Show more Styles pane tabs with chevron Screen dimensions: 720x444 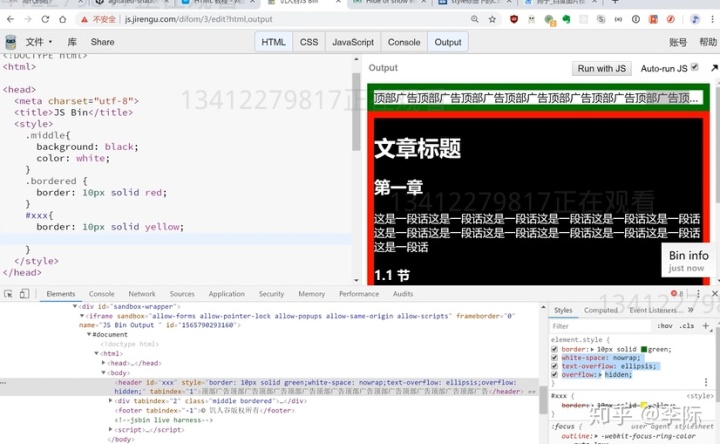coord(690,310)
